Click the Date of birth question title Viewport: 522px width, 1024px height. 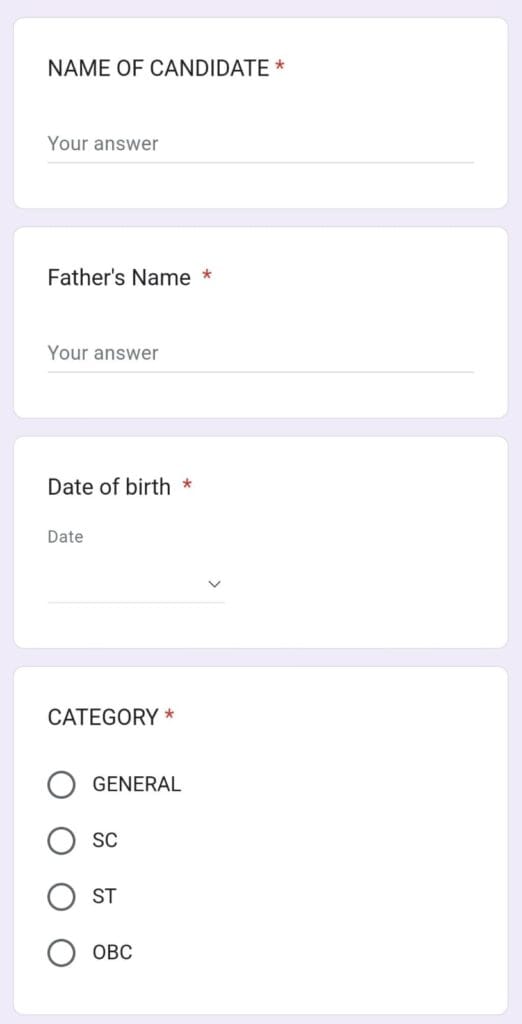tap(109, 487)
